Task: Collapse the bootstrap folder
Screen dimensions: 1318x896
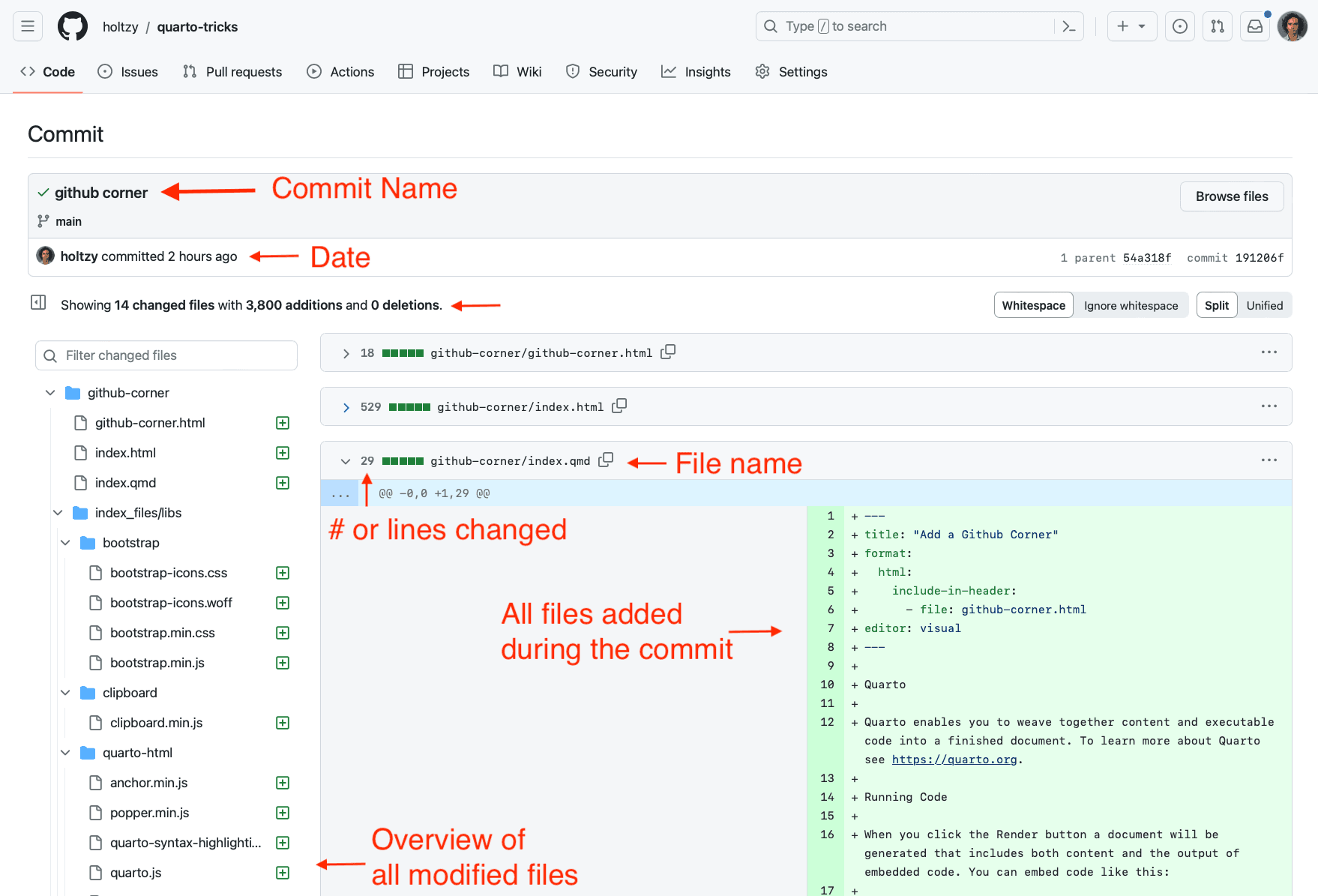Action: [x=65, y=543]
